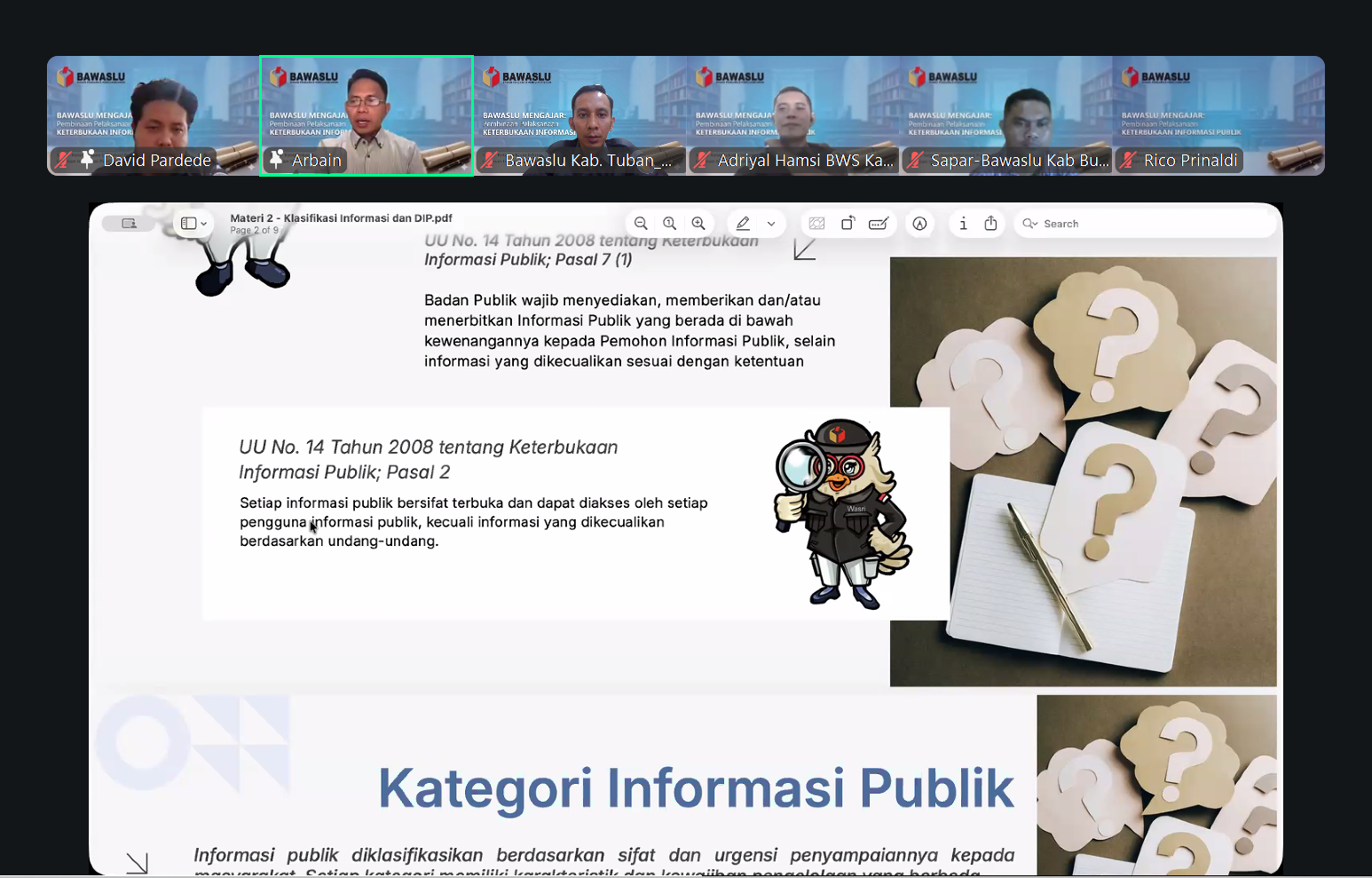Rotate the page using the rotate icon
The width and height of the screenshot is (1372, 878).
tap(848, 224)
